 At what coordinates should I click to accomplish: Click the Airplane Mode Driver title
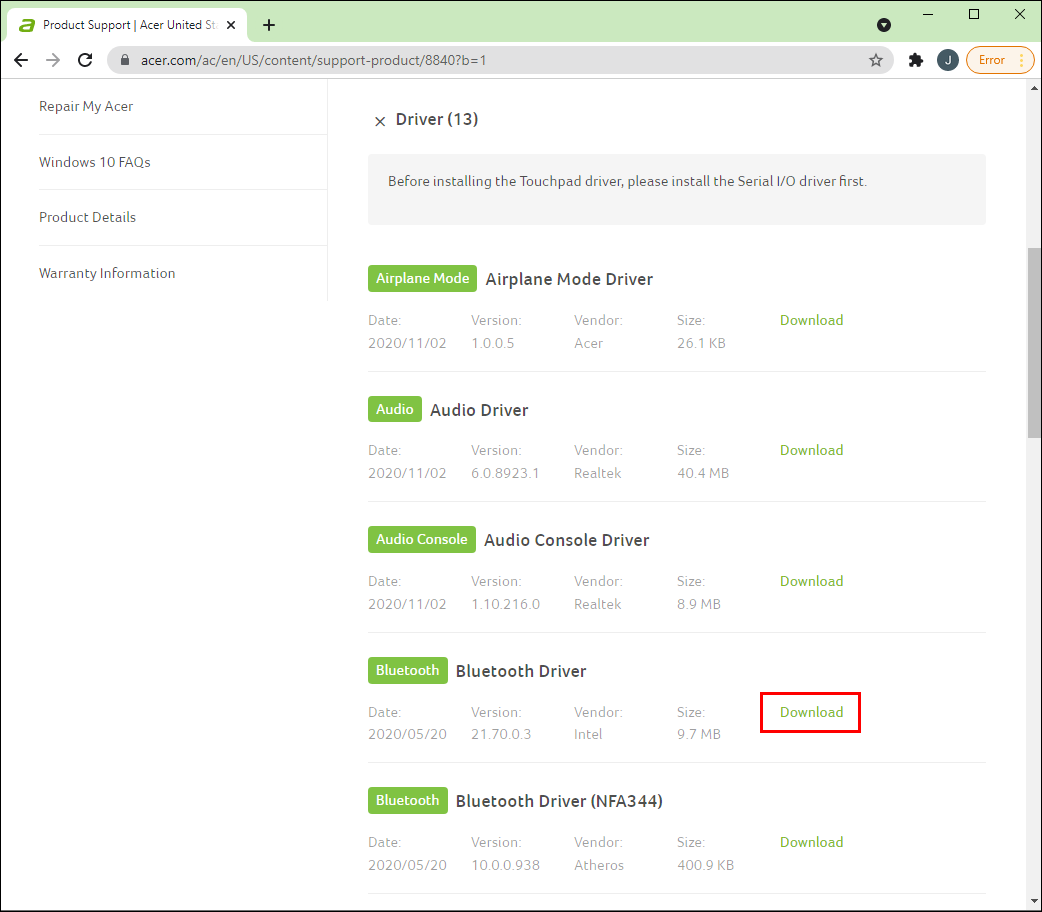[x=570, y=279]
